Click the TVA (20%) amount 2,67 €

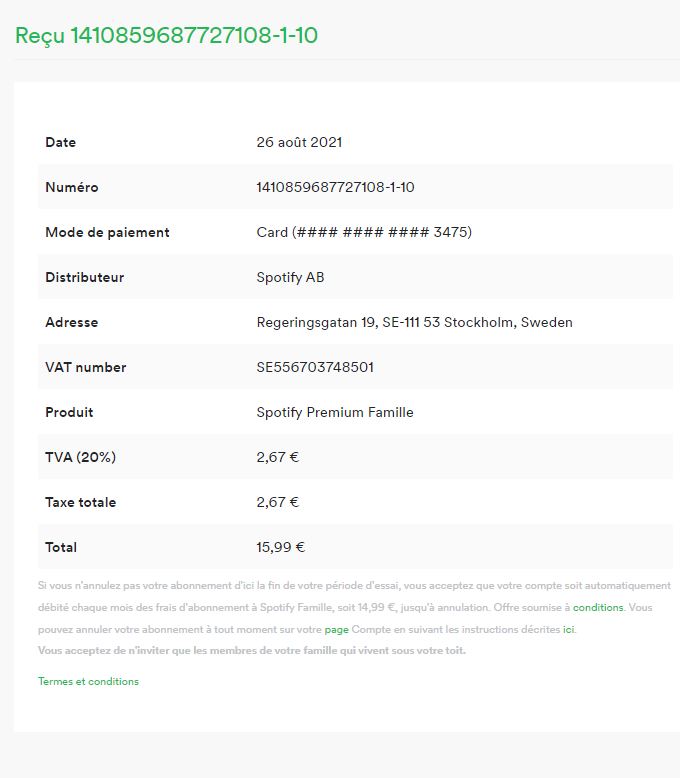click(x=277, y=457)
